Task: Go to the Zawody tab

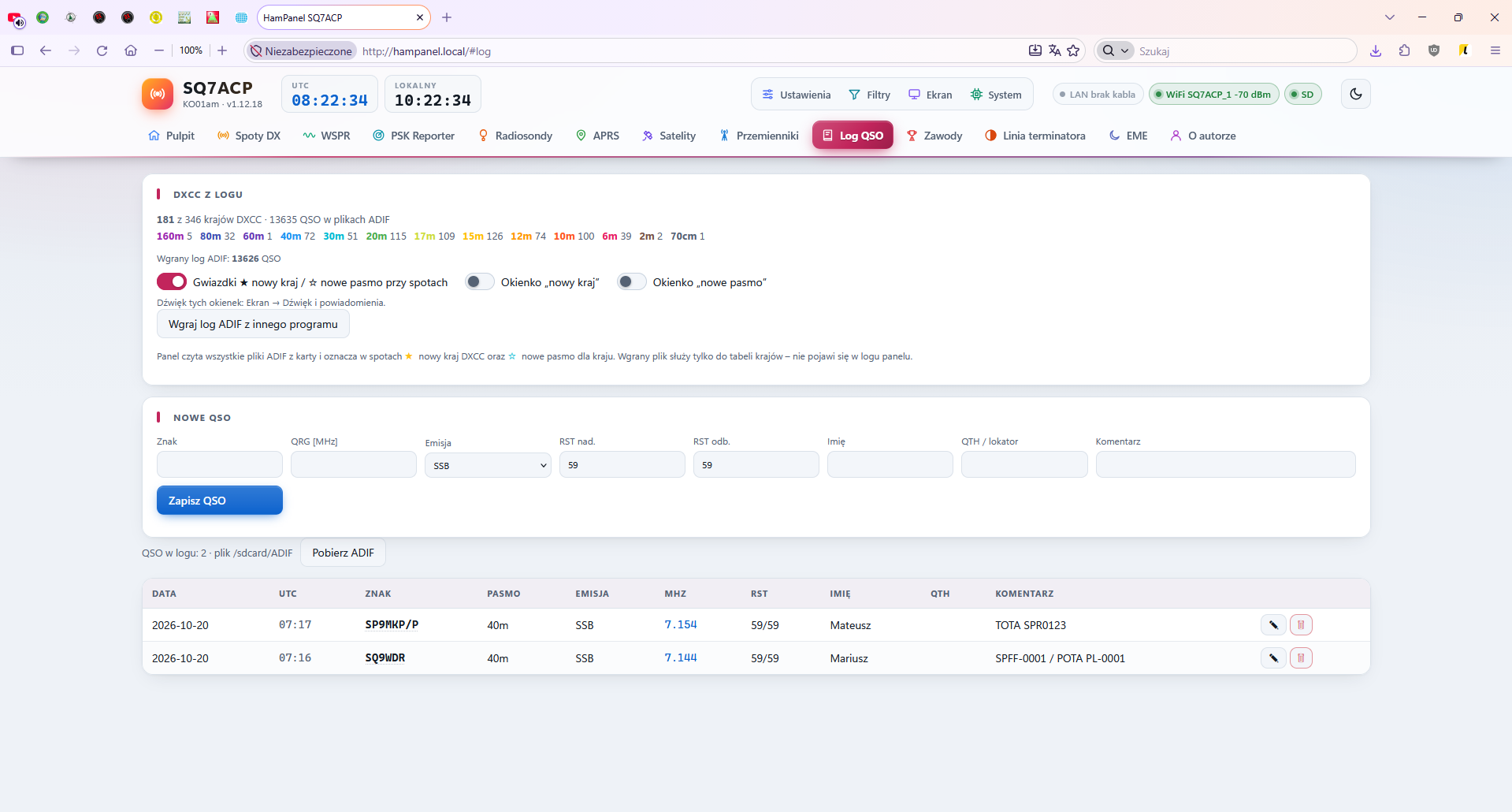Action: click(934, 136)
